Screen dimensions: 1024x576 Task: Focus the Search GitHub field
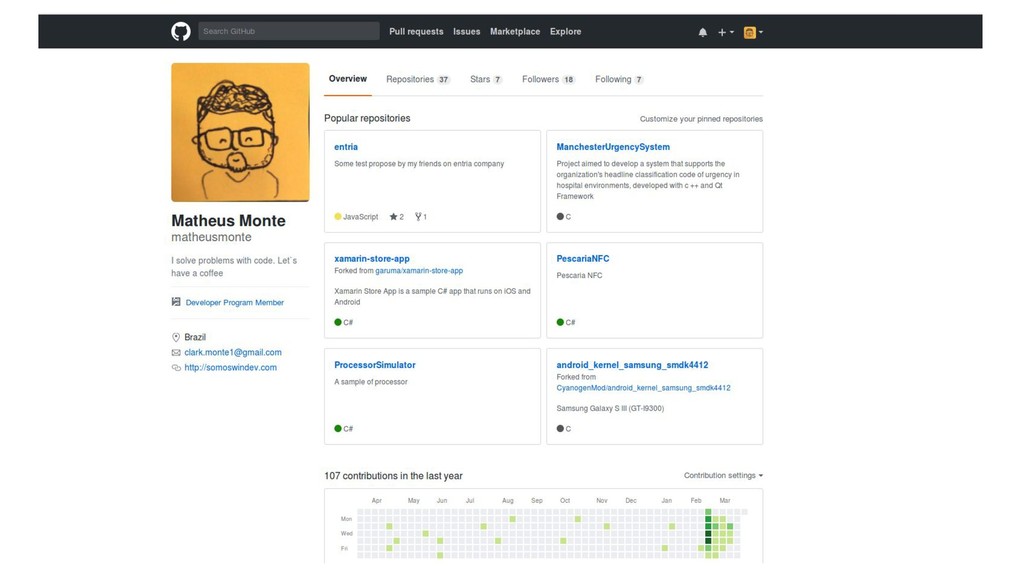click(x=289, y=31)
